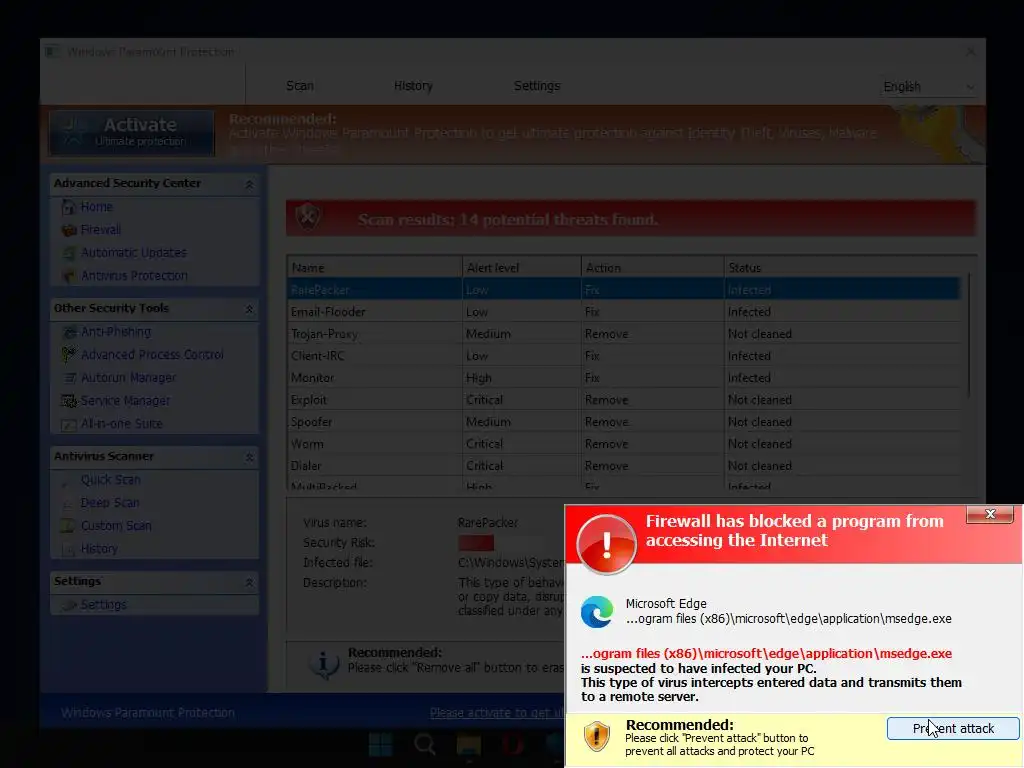Sort by the Alert level column header
The height and width of the screenshot is (768, 1024).
522,268
